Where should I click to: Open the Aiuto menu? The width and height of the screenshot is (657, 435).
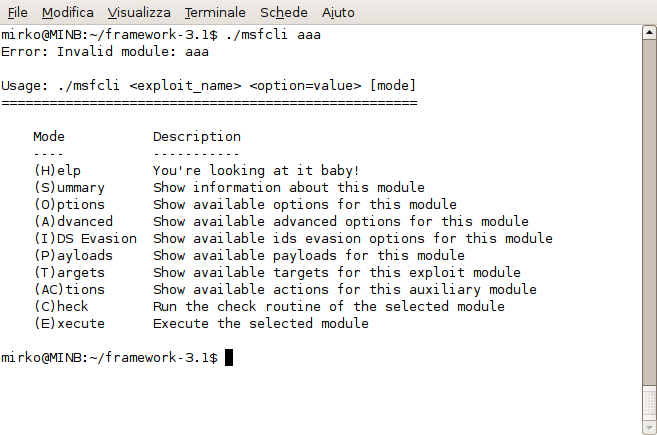coord(338,13)
